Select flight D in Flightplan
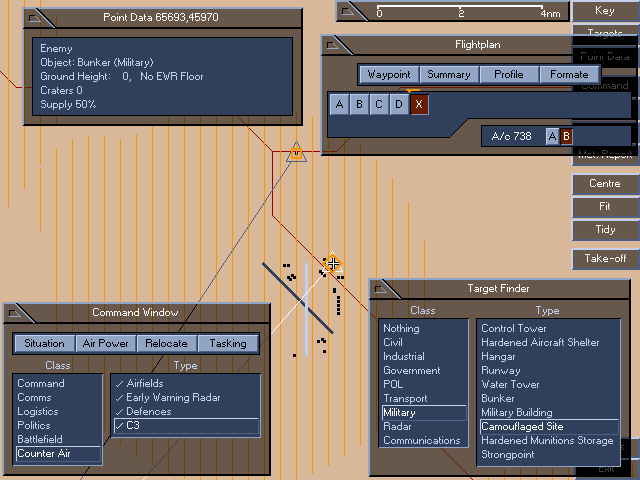This screenshot has width=640, height=480. point(399,104)
